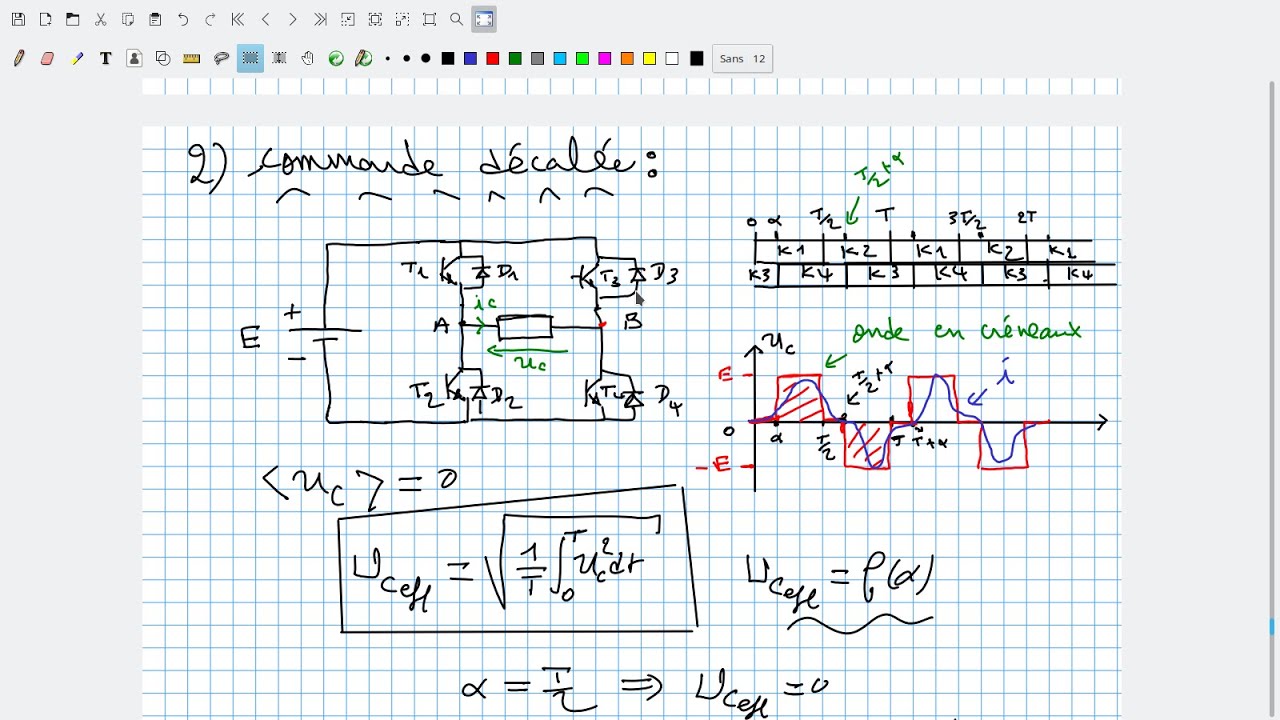Select the vertical space tool
1280x720 pixels.
[279, 59]
